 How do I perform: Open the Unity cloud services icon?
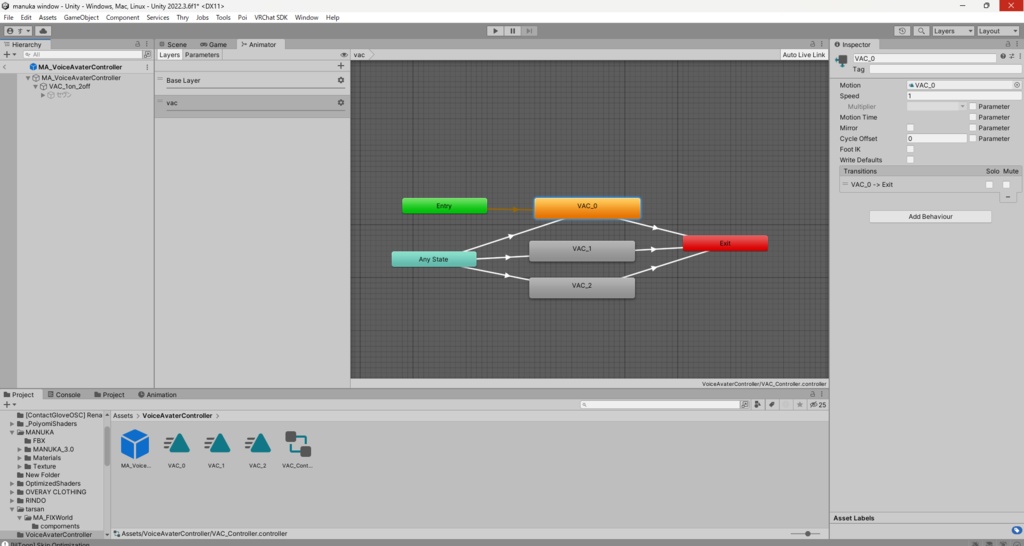43,31
